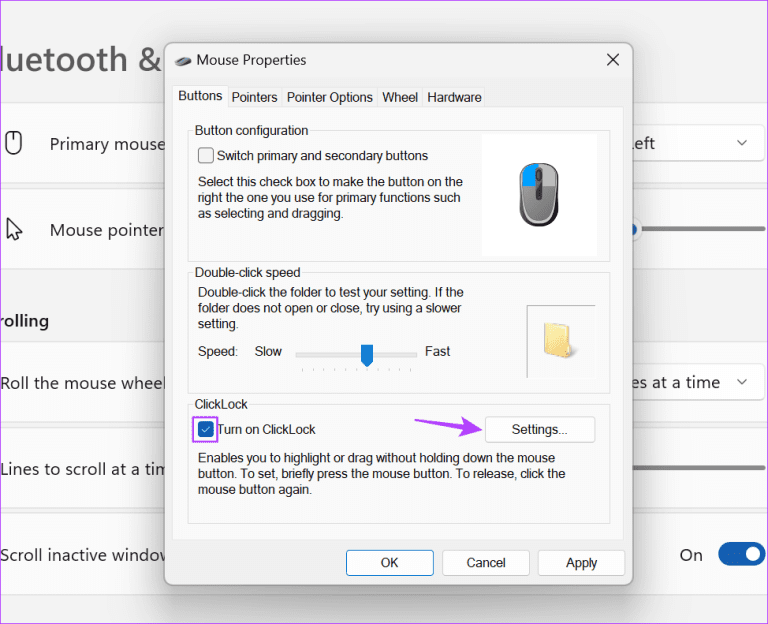Click the Apply button

[x=581, y=563]
